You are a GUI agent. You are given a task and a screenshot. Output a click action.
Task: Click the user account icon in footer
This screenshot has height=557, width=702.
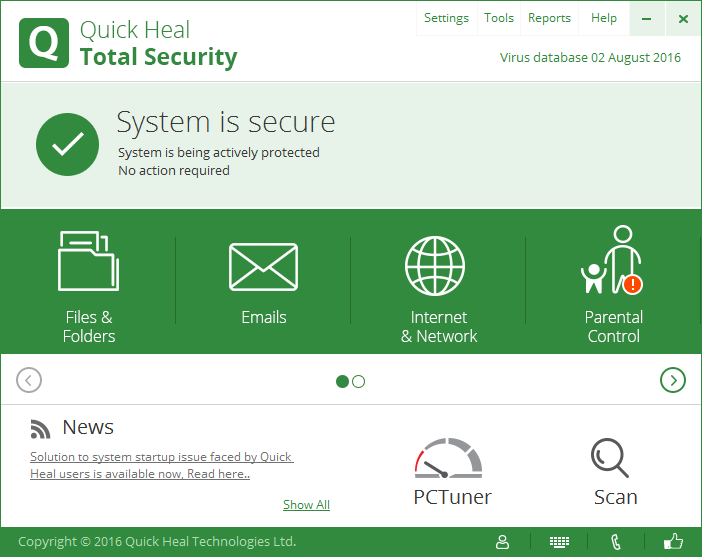(503, 542)
